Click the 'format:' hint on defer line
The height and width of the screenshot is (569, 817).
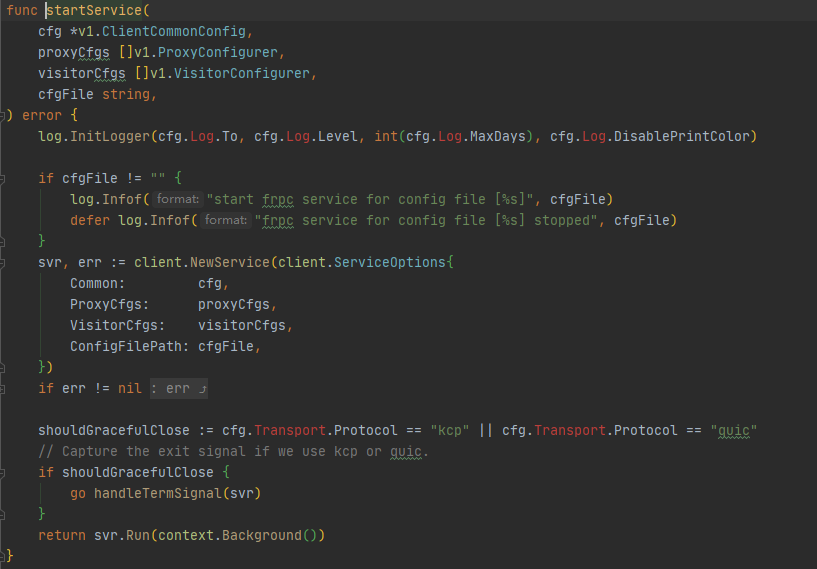[x=226, y=220]
